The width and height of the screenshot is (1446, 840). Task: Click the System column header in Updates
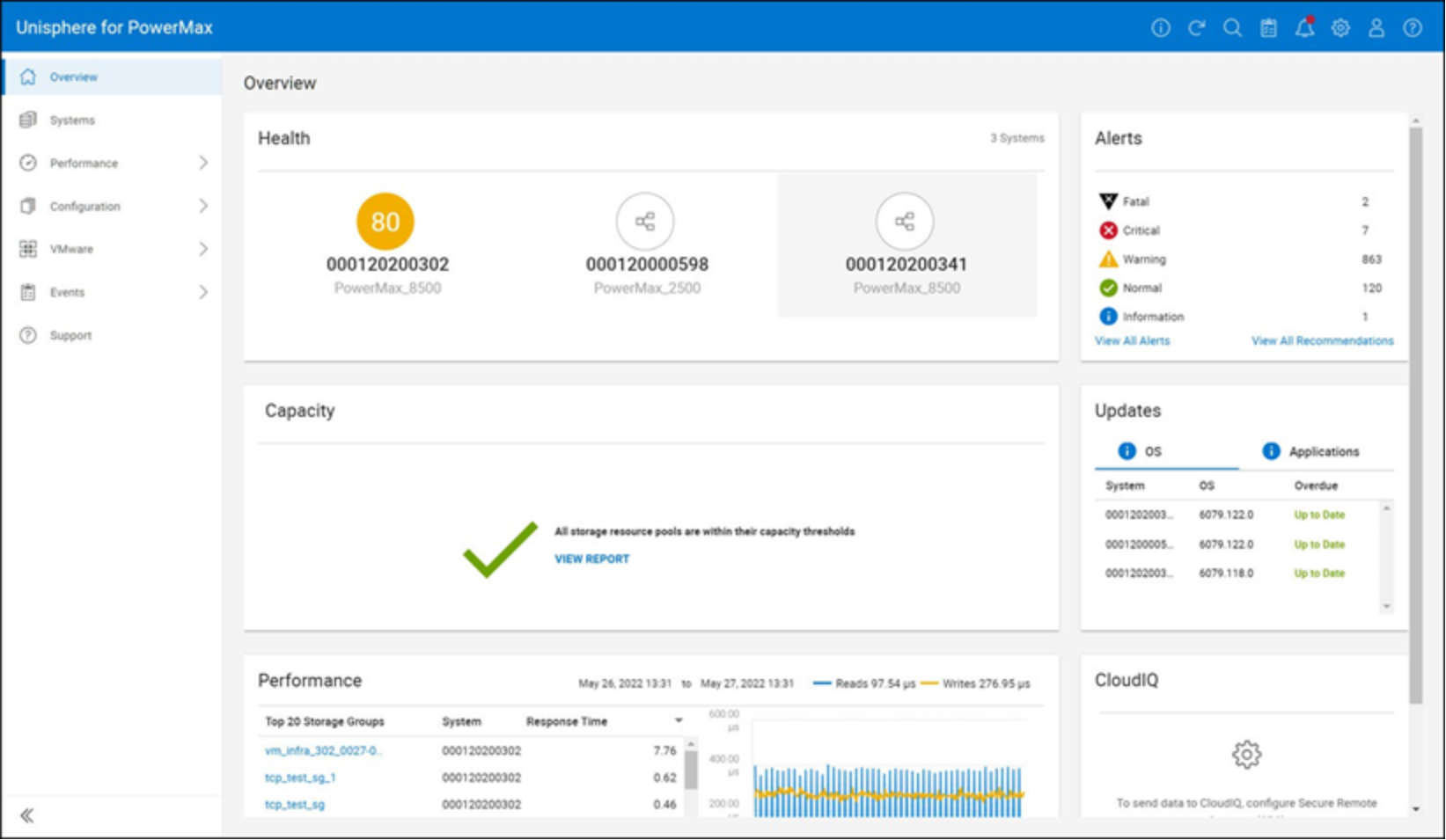coord(1125,486)
